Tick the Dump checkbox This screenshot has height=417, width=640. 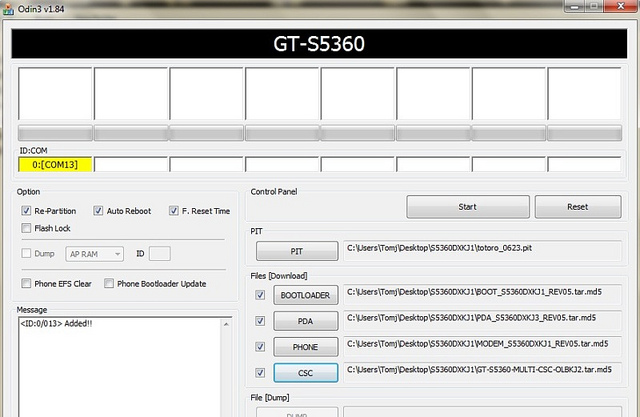(26, 253)
